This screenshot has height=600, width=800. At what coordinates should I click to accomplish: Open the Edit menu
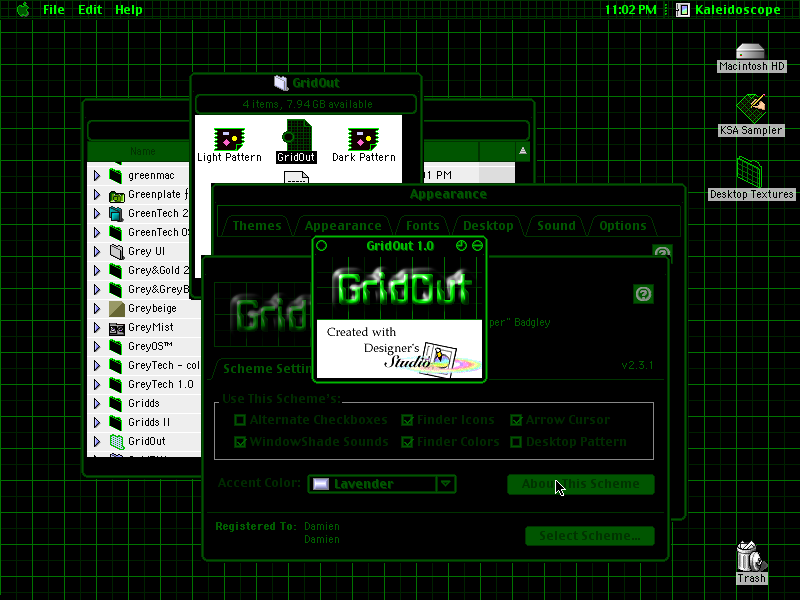coord(90,9)
